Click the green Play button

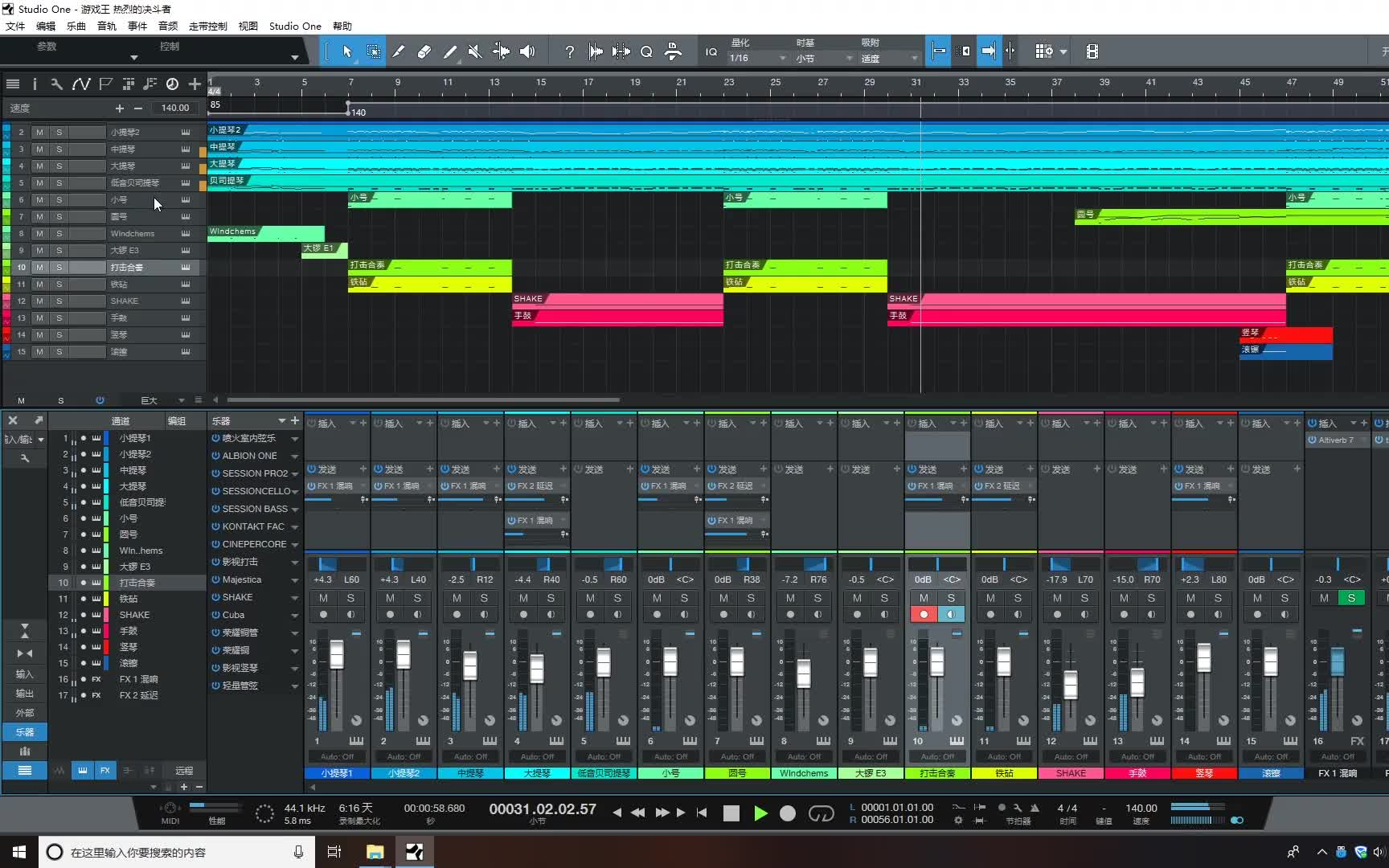(x=760, y=813)
